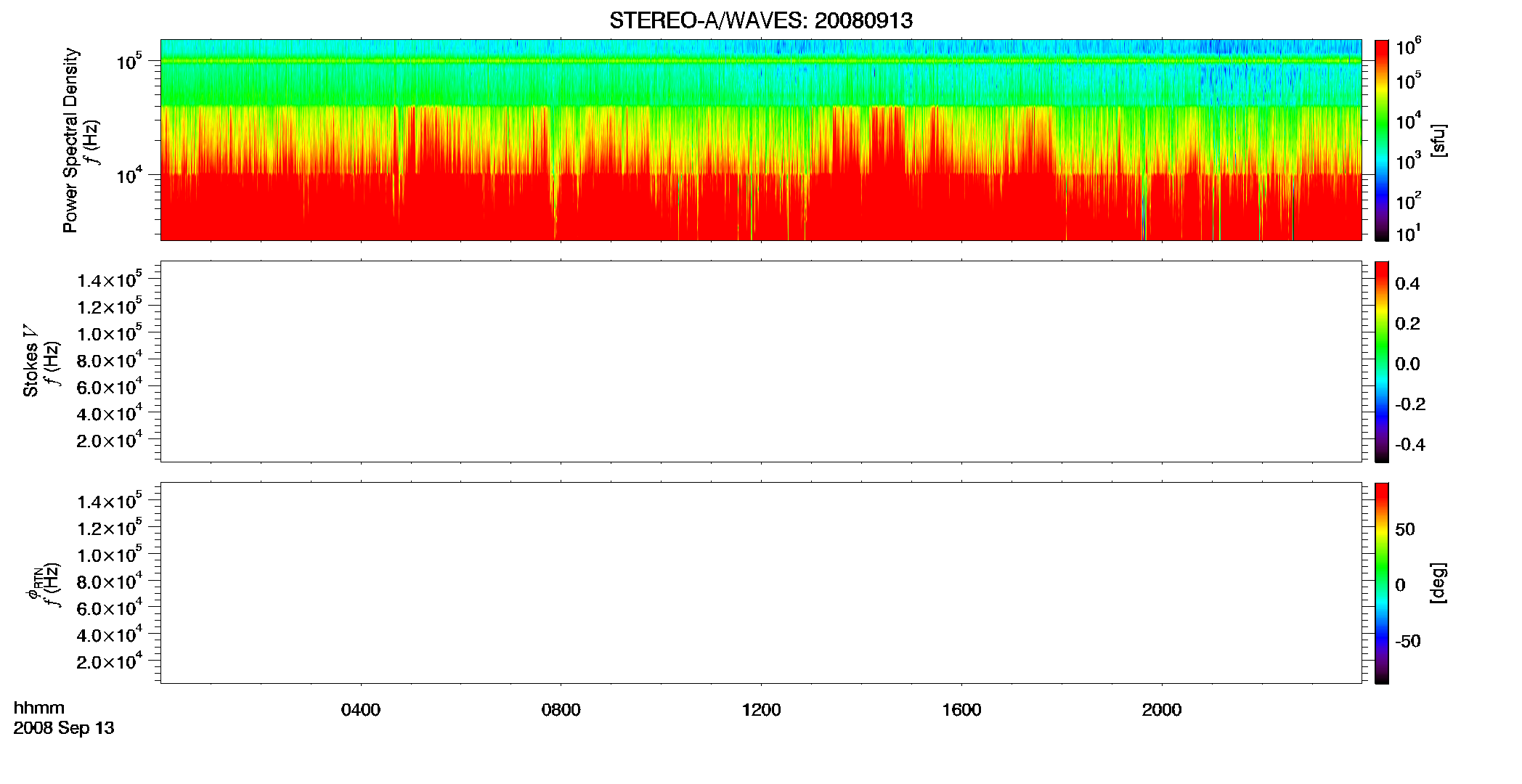Click the hhmm axis caption
Image resolution: width=1522 pixels, height=784 pixels.
pyautogui.click(x=39, y=708)
